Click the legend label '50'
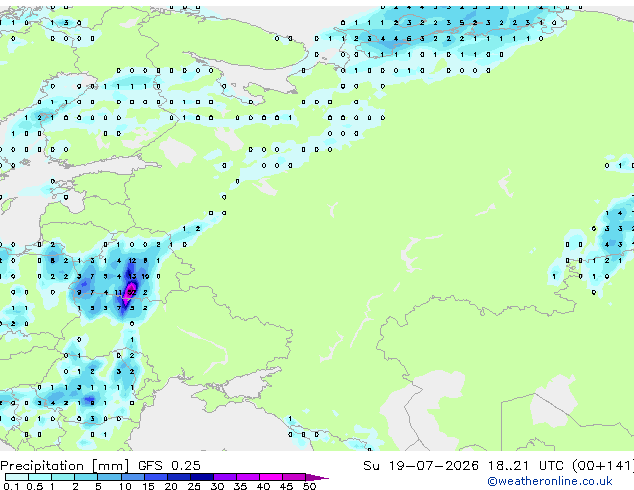Viewport: 634px width, 490px height. [310, 486]
